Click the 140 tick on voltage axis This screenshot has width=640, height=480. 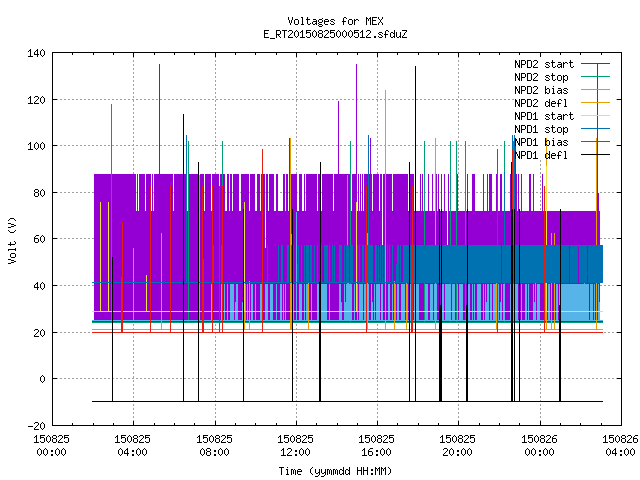36,53
